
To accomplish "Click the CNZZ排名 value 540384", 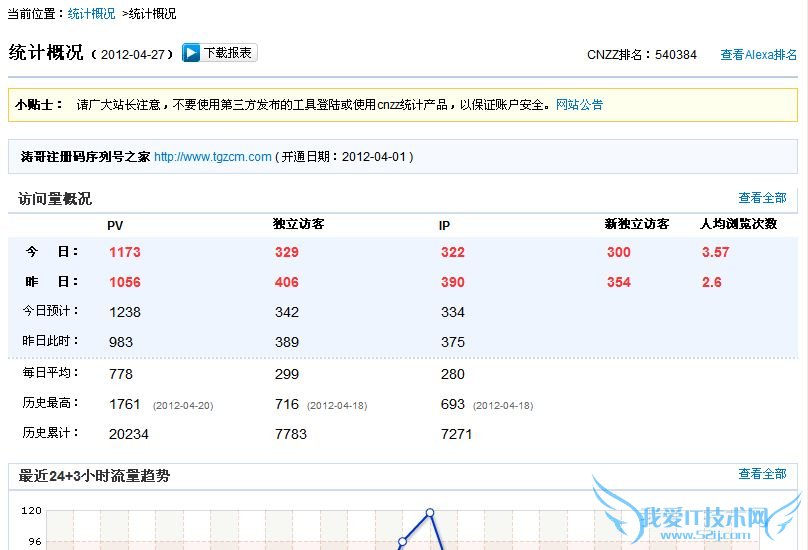I will click(x=676, y=55).
